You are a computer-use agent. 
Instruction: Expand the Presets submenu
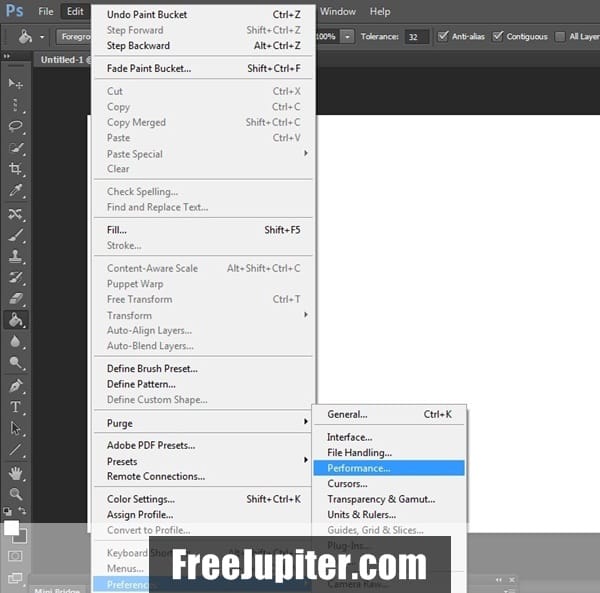click(x=306, y=460)
